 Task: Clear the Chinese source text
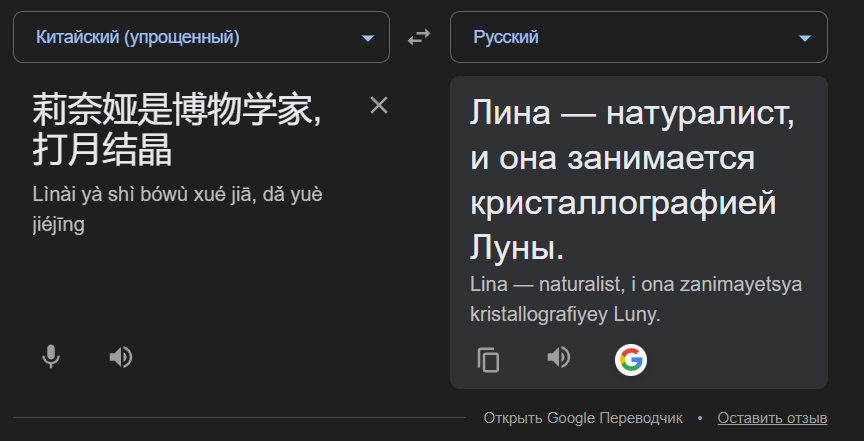pyautogui.click(x=379, y=105)
